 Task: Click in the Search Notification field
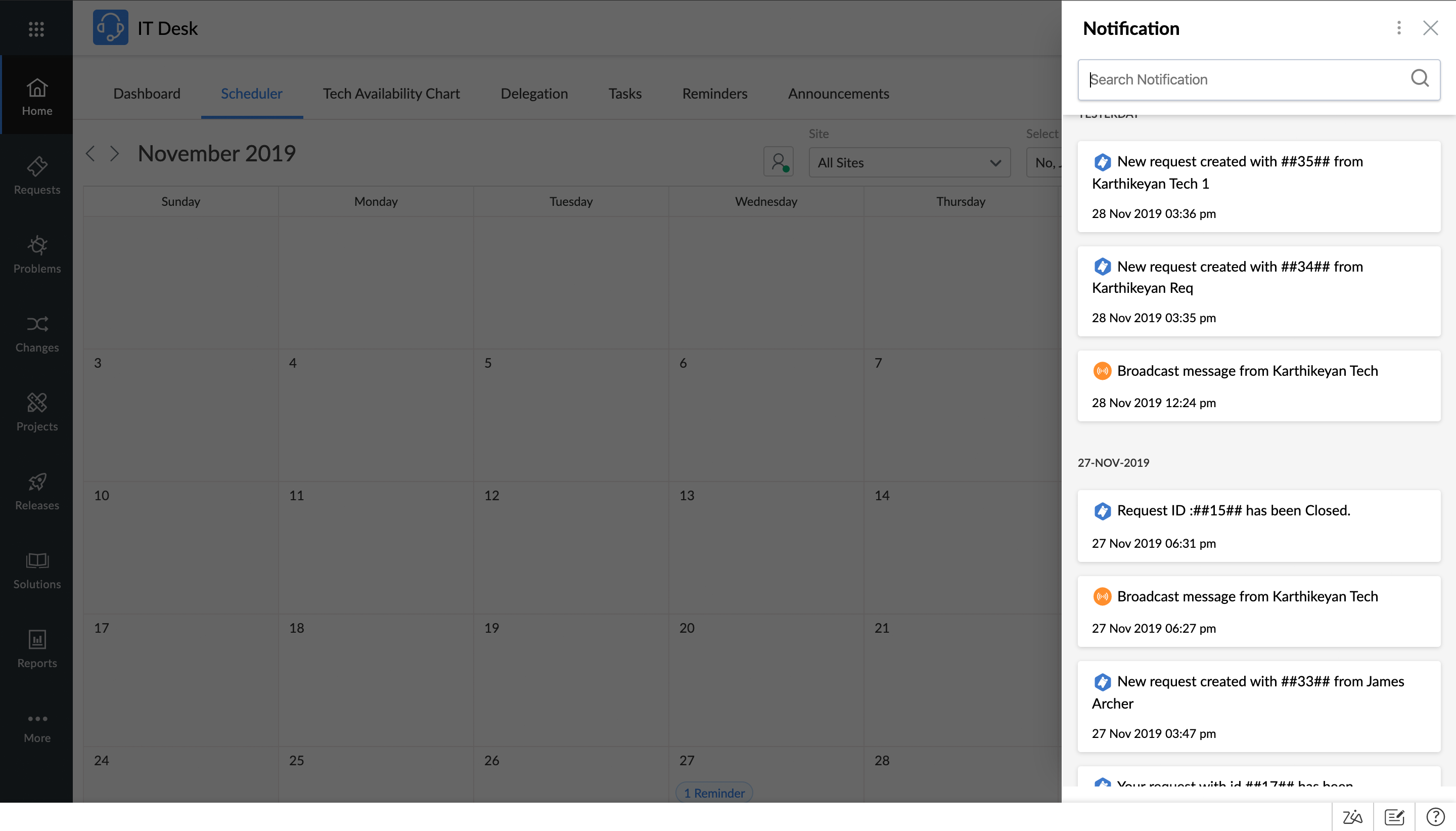pyautogui.click(x=1243, y=79)
